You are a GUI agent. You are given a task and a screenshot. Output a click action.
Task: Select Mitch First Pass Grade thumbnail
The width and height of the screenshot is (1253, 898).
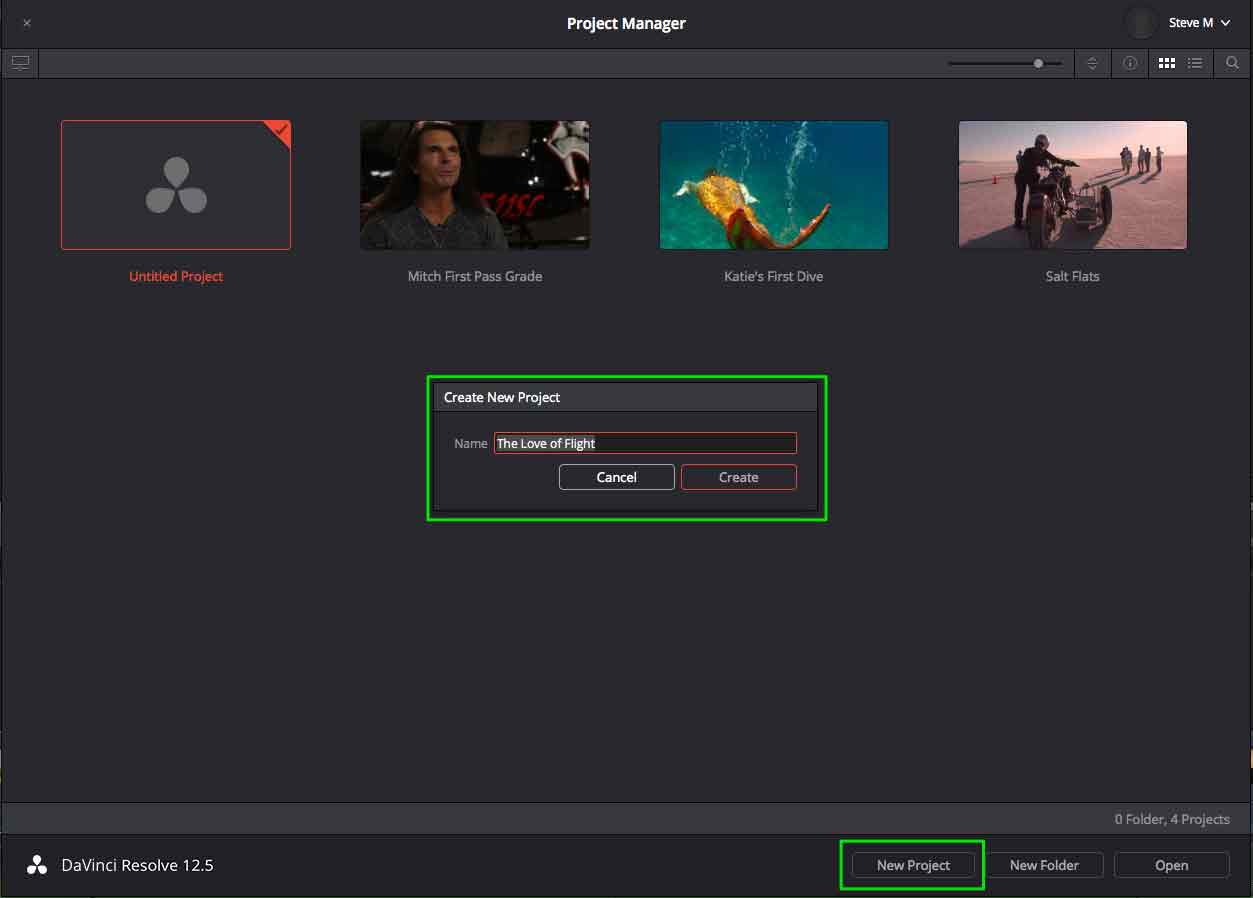(475, 185)
